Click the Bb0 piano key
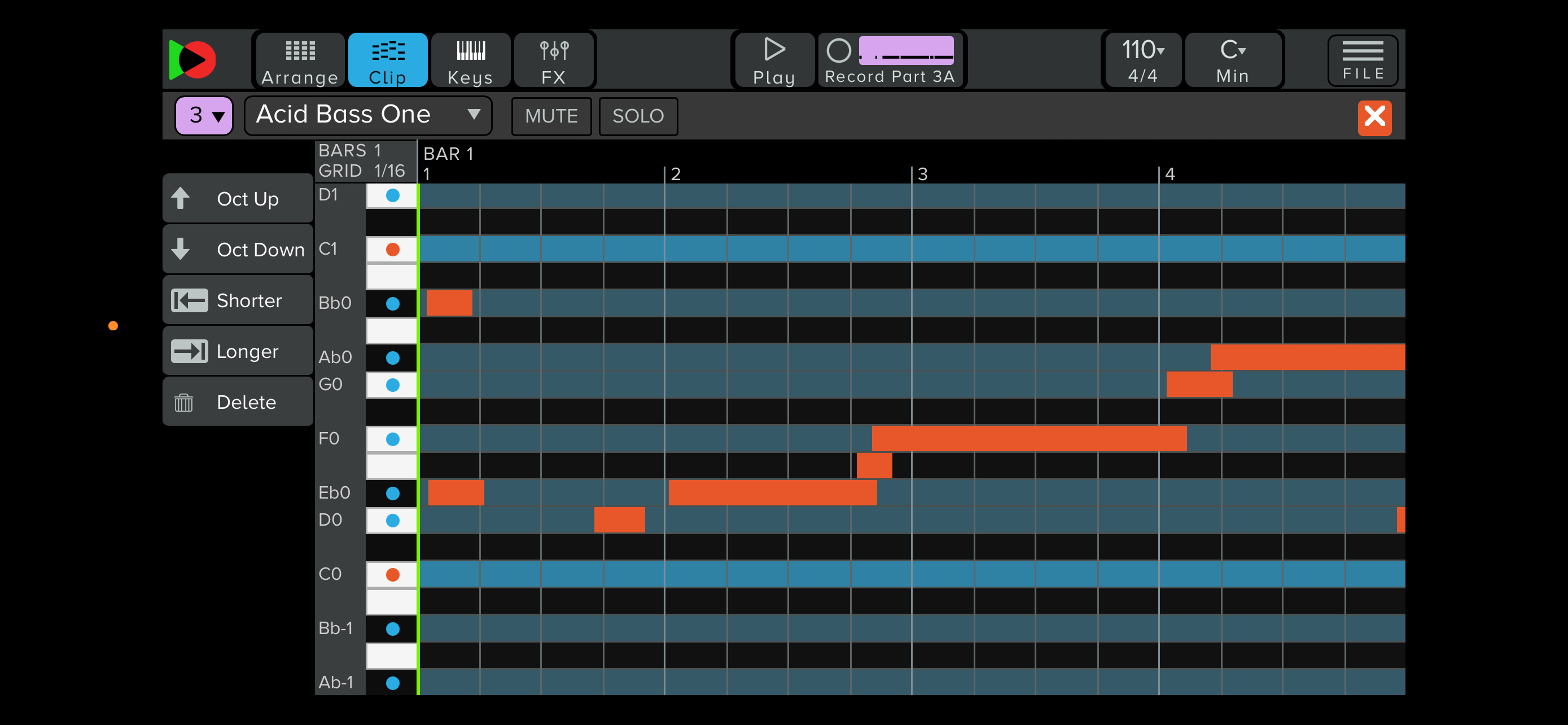The image size is (1568, 725). (x=391, y=303)
